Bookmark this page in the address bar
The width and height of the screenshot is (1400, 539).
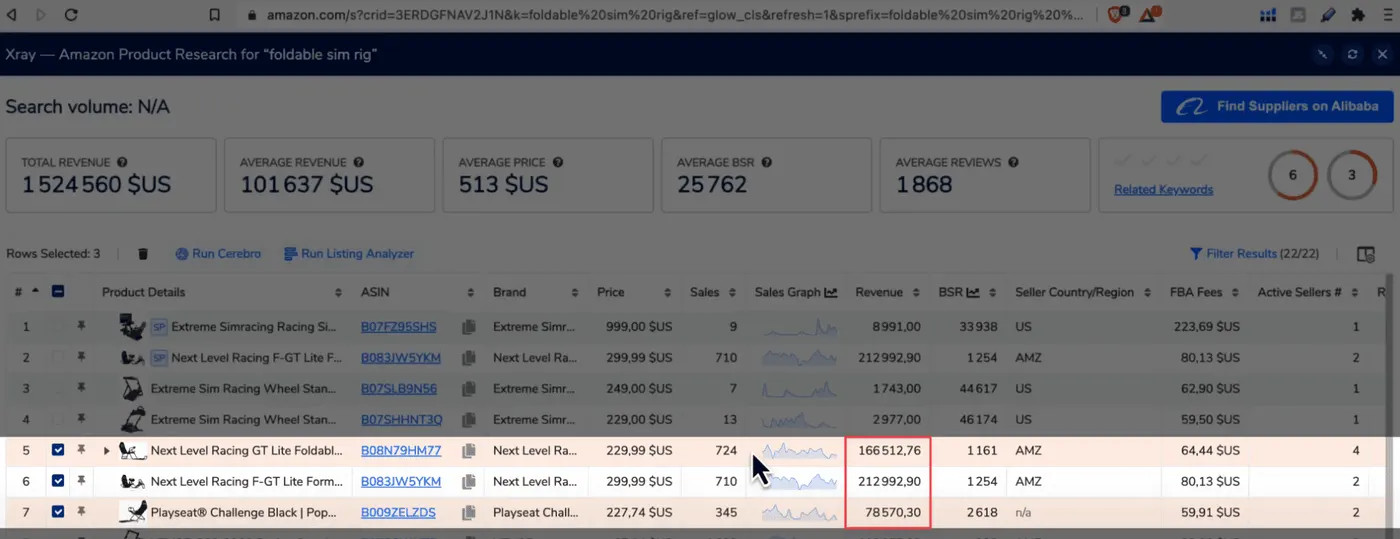[214, 15]
